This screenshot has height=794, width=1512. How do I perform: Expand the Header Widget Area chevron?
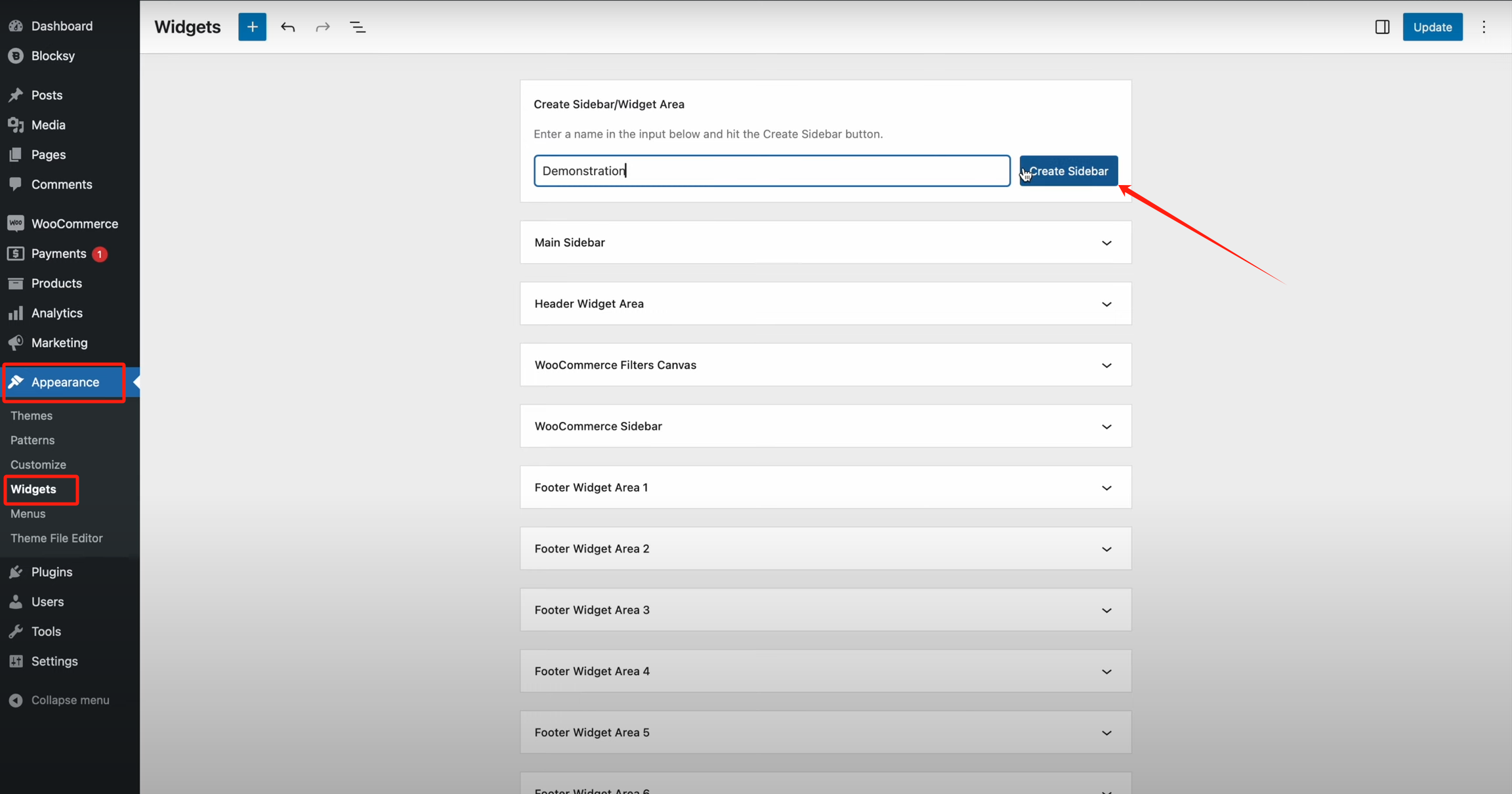pyautogui.click(x=1106, y=304)
